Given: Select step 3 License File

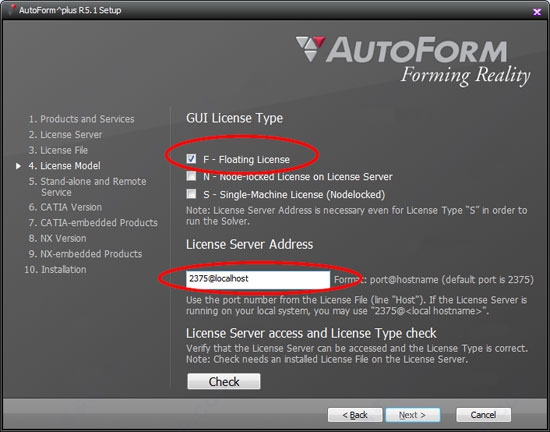Looking at the screenshot, I should [58, 150].
